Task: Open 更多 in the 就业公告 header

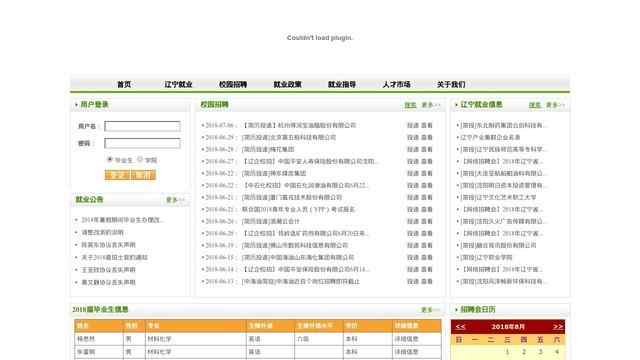Action: 175,200
